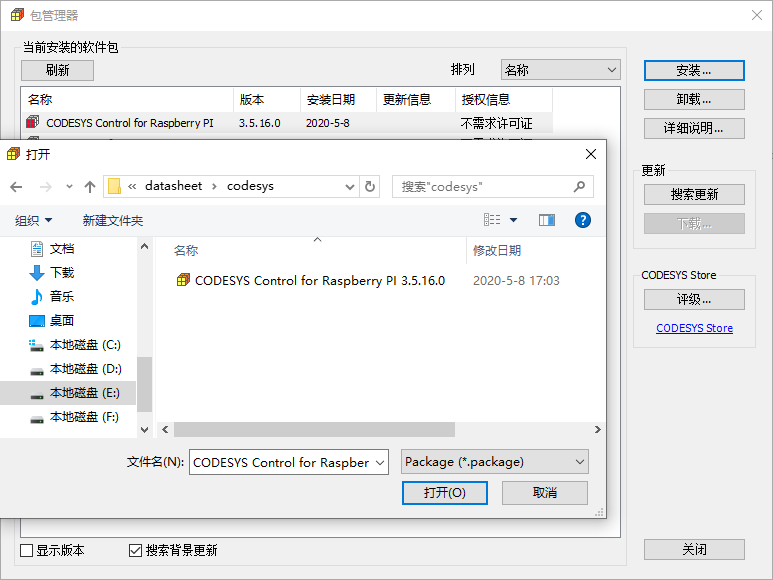Click the horizontal scrollbar in file list
773x580 pixels.
(x=315, y=430)
